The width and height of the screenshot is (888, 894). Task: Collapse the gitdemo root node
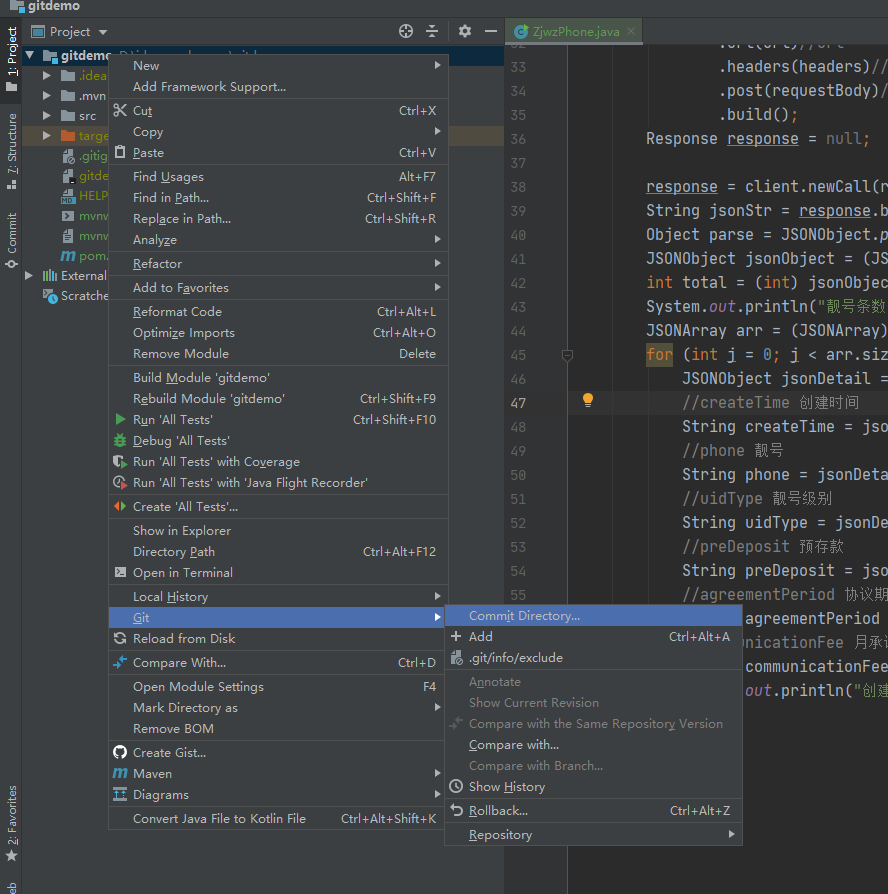[30, 55]
